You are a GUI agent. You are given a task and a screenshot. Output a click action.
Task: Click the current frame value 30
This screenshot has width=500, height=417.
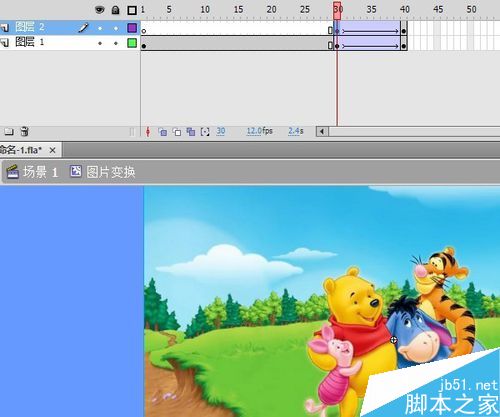click(221, 131)
